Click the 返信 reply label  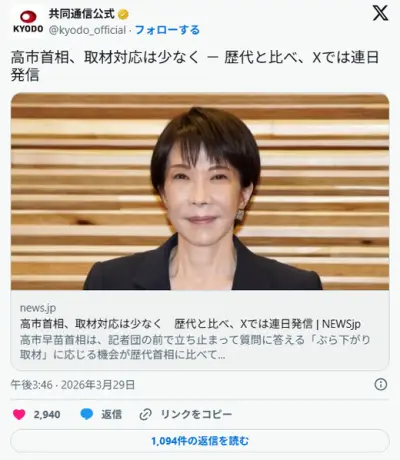(x=112, y=414)
